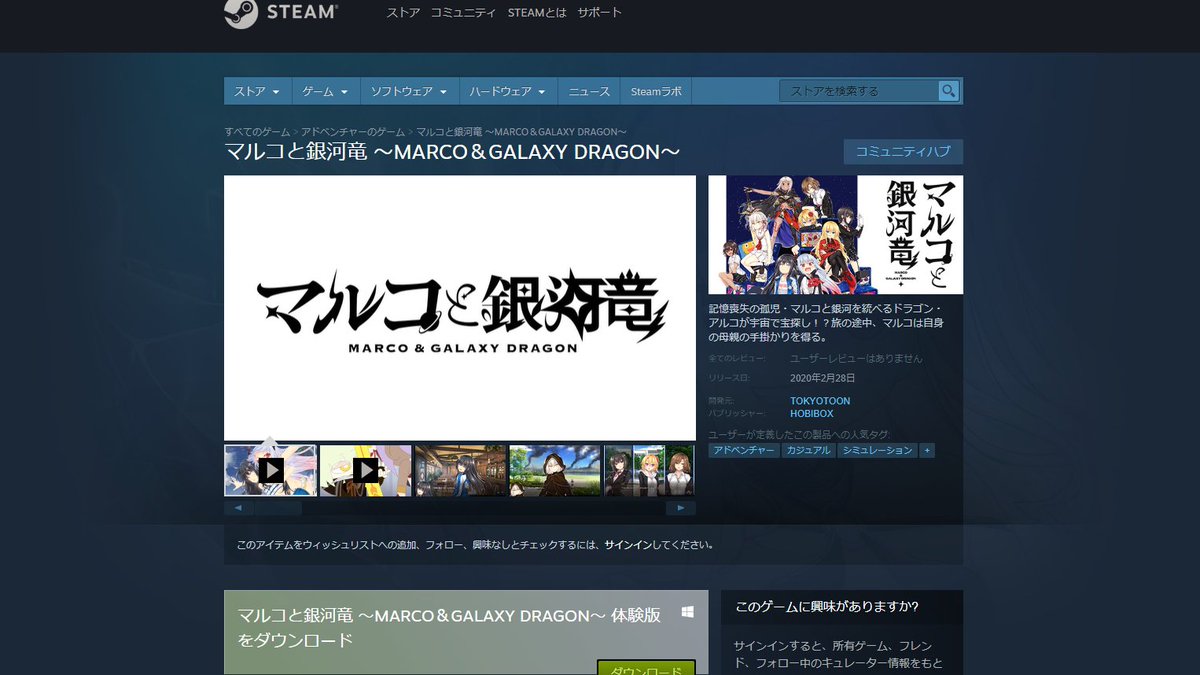Viewport: 1200px width, 675px height.
Task: Open the ストア dropdown in store nav
Action: tap(257, 91)
